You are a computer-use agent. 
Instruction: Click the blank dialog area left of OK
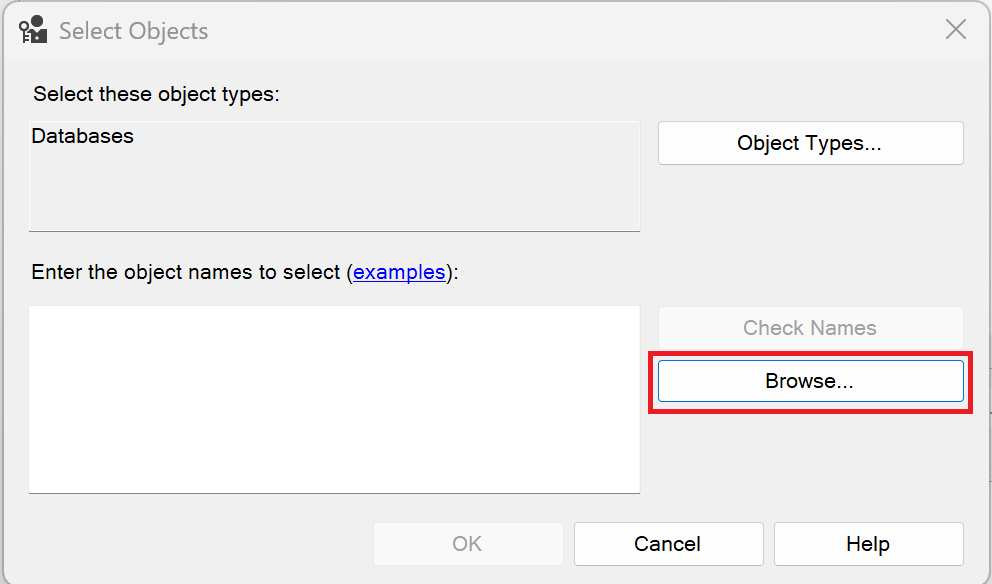[x=200, y=544]
